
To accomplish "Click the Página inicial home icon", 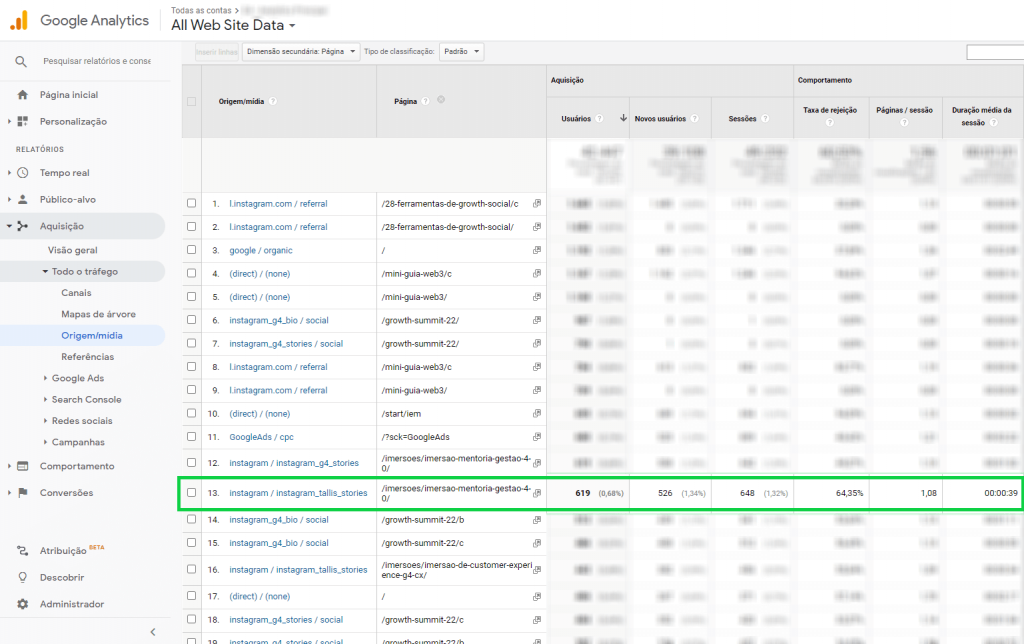I will [x=23, y=95].
